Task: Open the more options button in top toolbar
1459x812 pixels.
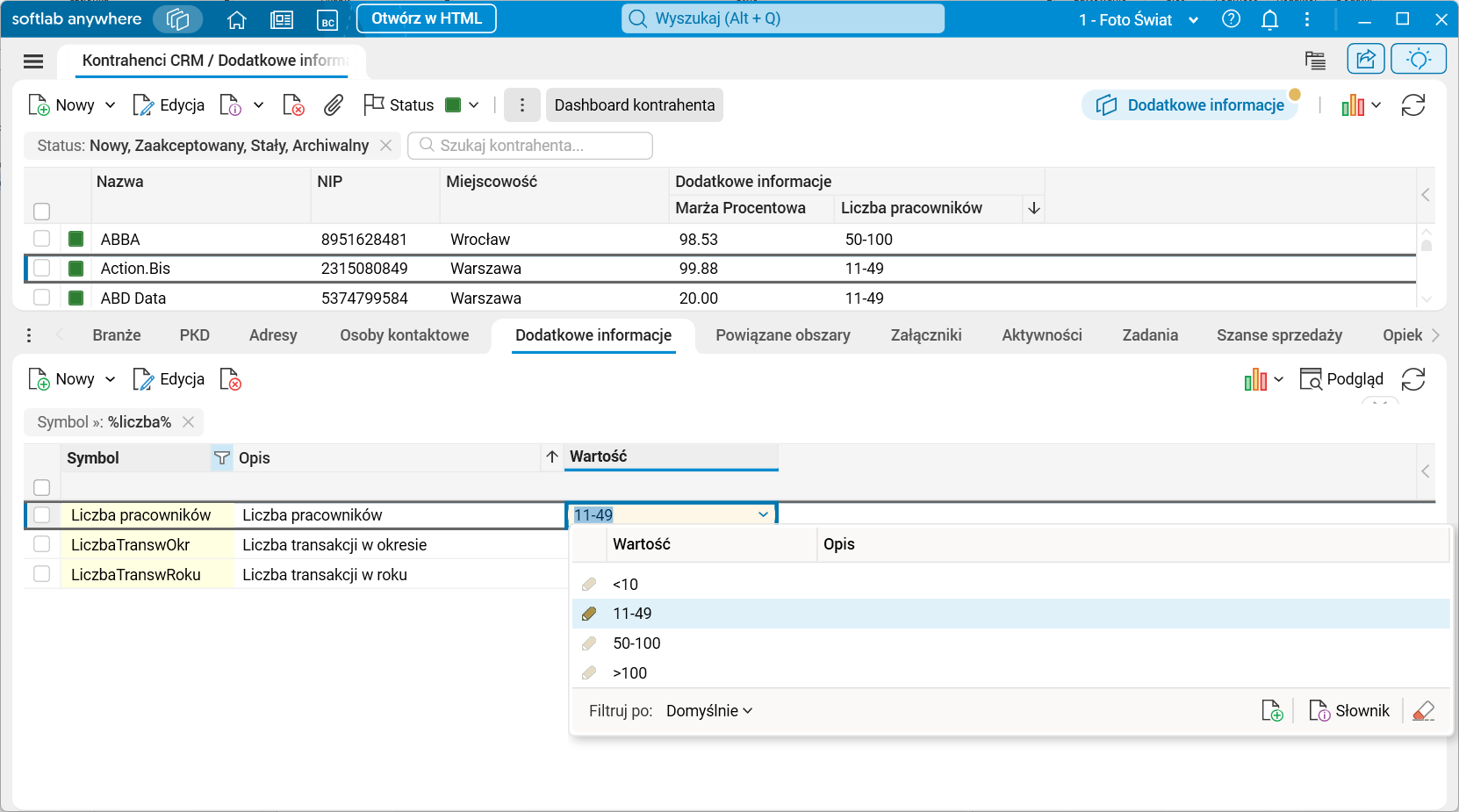Action: [x=522, y=105]
